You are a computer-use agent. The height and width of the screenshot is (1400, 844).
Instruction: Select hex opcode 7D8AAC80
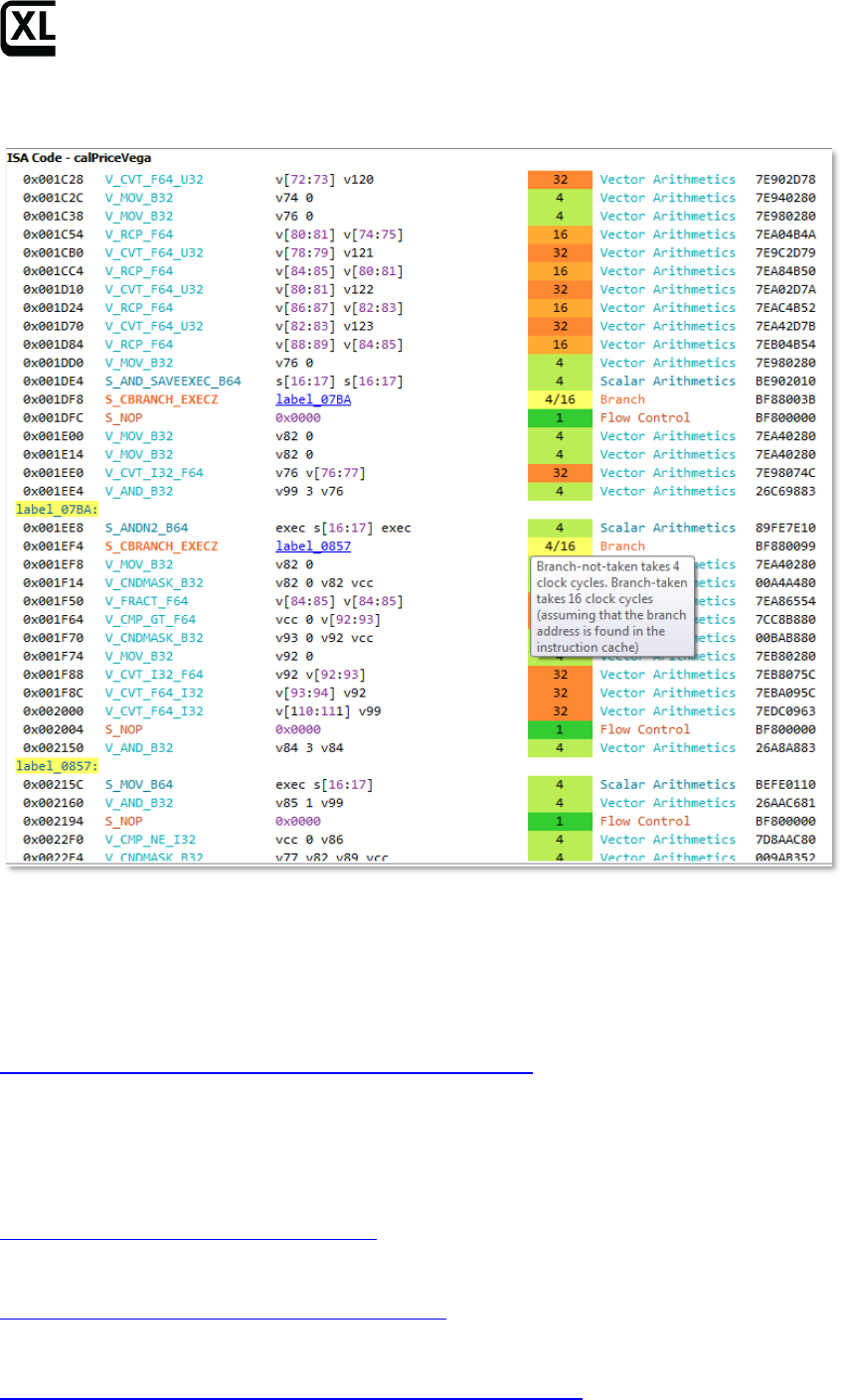[x=785, y=840]
